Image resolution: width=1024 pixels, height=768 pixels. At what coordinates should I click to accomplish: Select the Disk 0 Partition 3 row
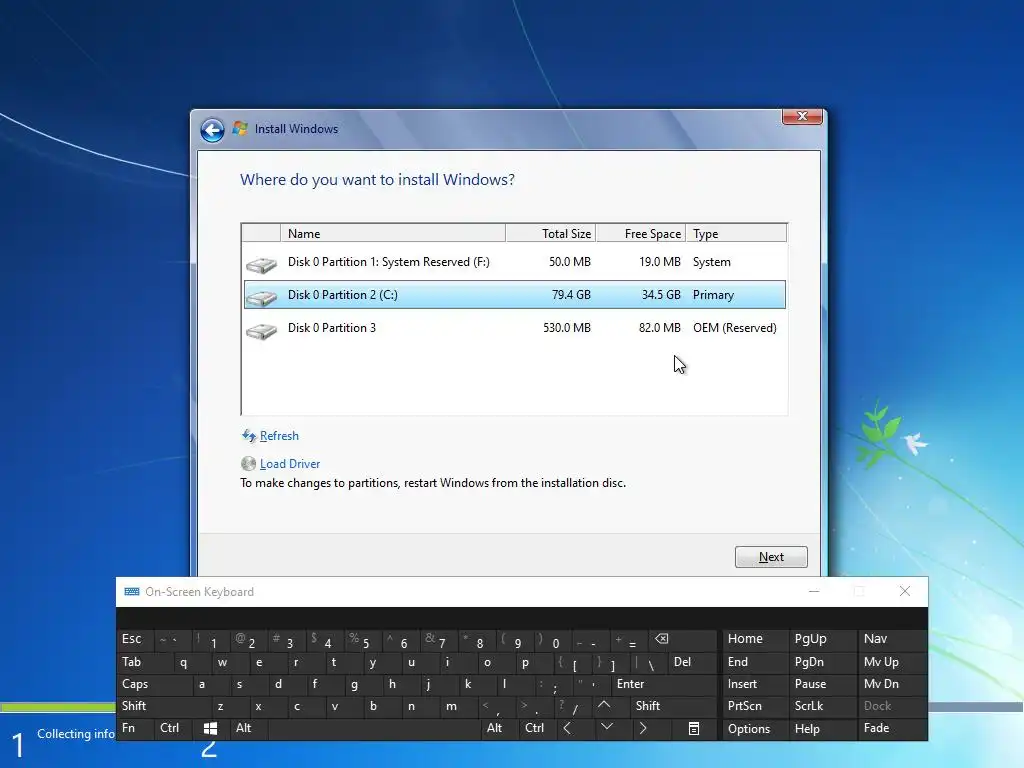515,328
